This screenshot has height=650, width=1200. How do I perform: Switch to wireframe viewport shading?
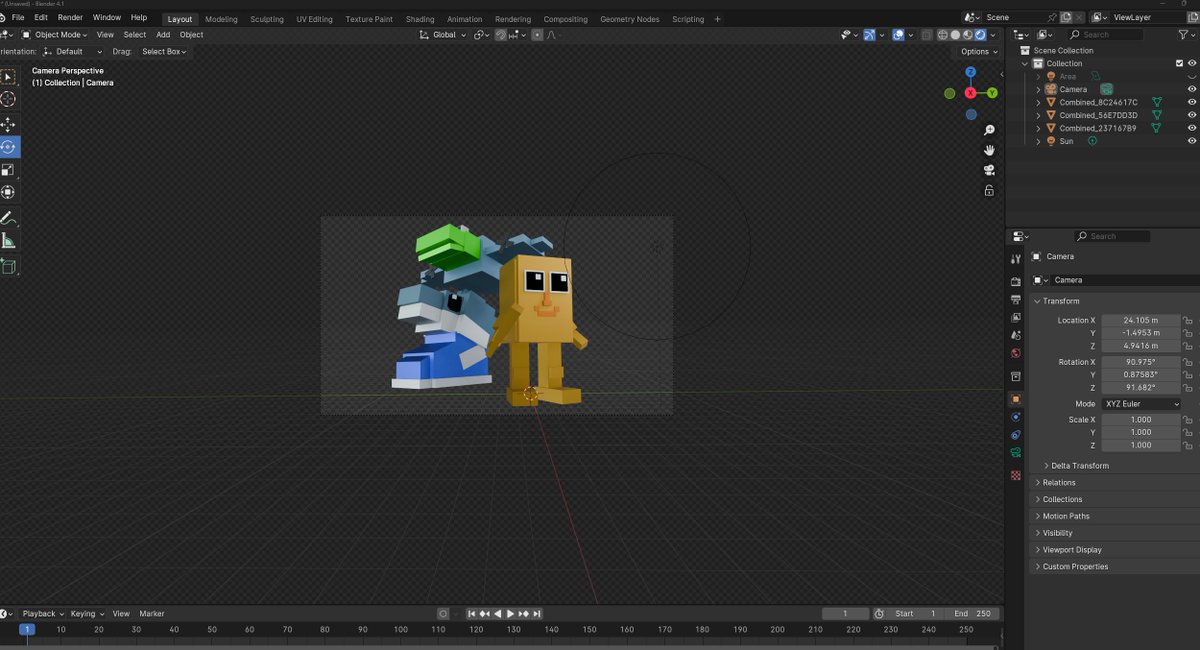[942, 35]
